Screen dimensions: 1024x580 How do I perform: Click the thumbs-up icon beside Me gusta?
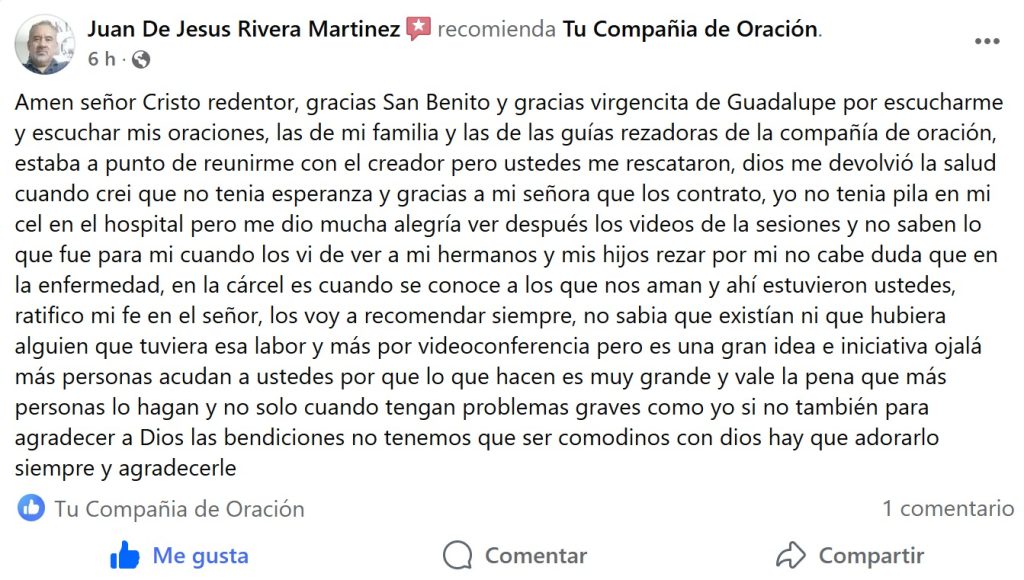125,555
